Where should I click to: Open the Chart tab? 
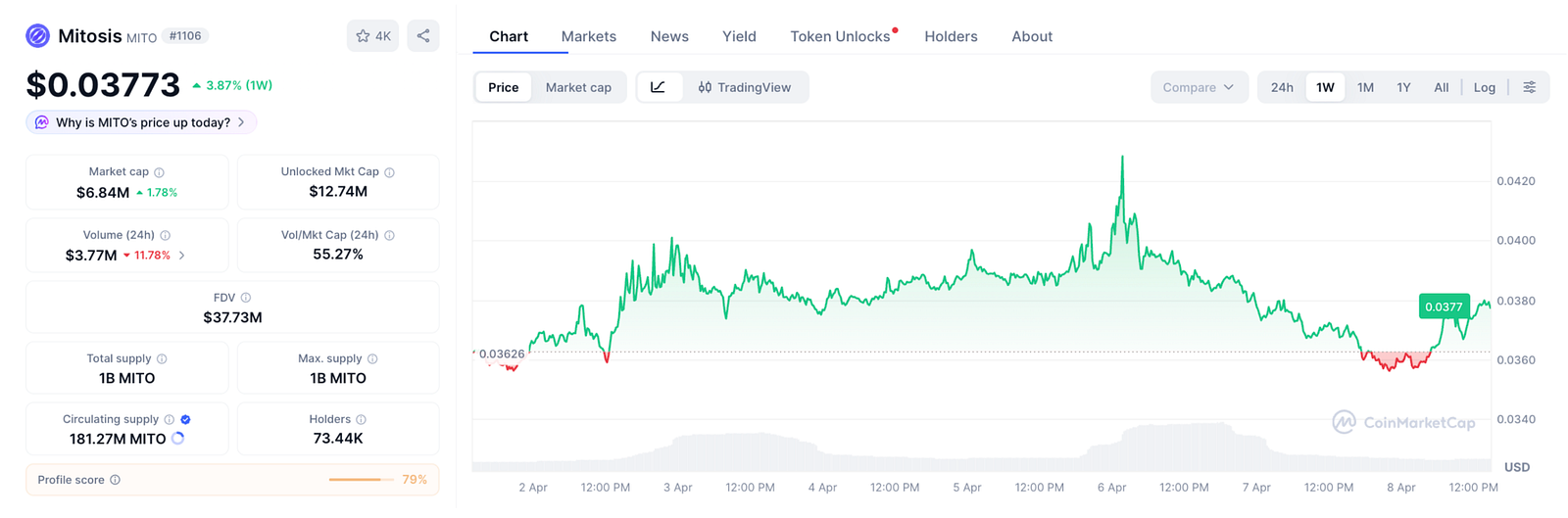[509, 36]
